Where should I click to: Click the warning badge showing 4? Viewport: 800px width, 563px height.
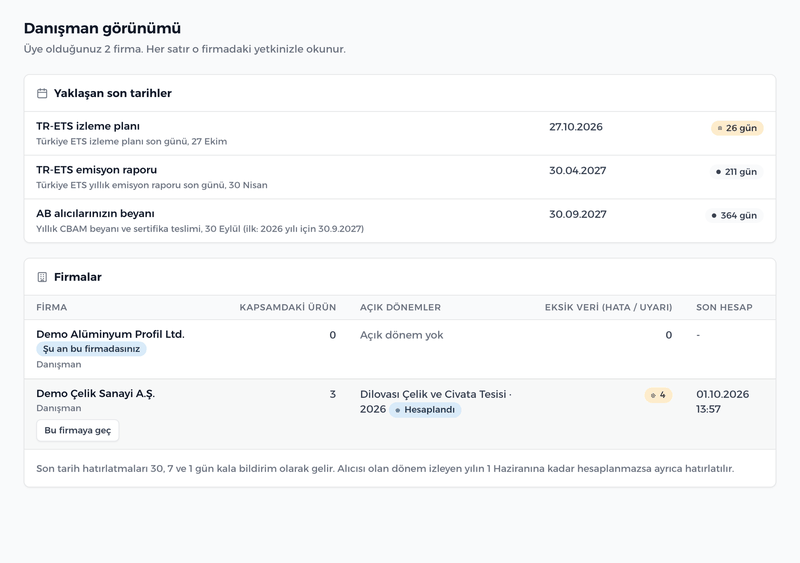[x=658, y=395]
